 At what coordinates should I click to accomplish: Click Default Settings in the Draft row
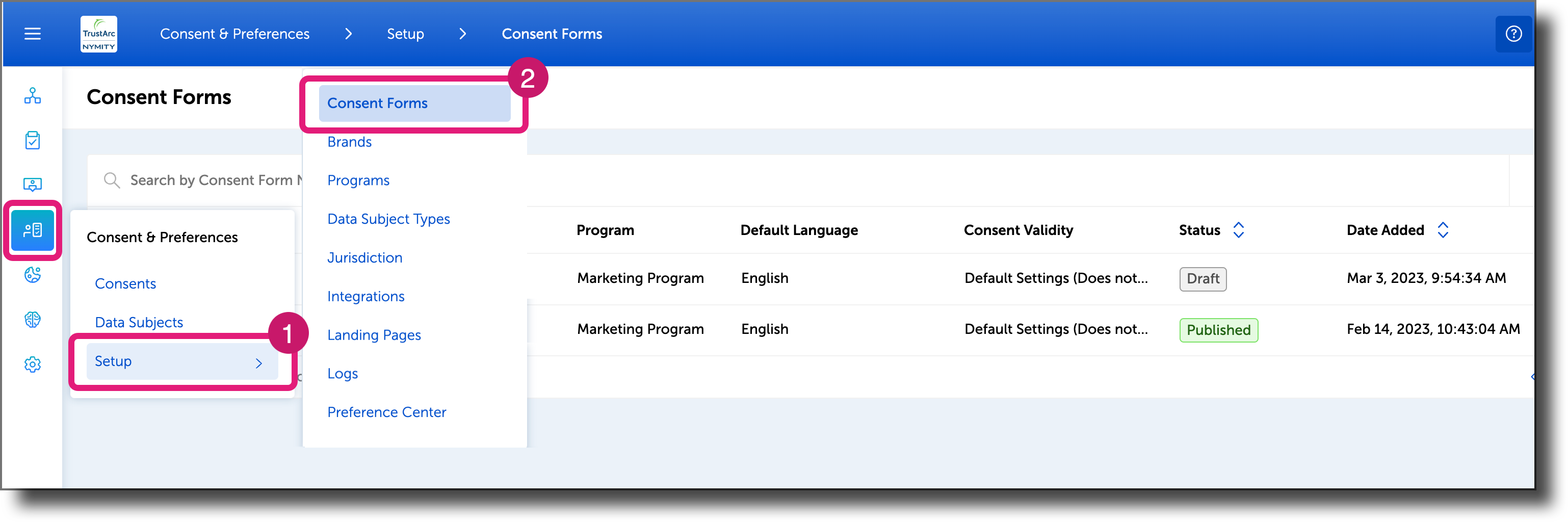pos(1056,278)
